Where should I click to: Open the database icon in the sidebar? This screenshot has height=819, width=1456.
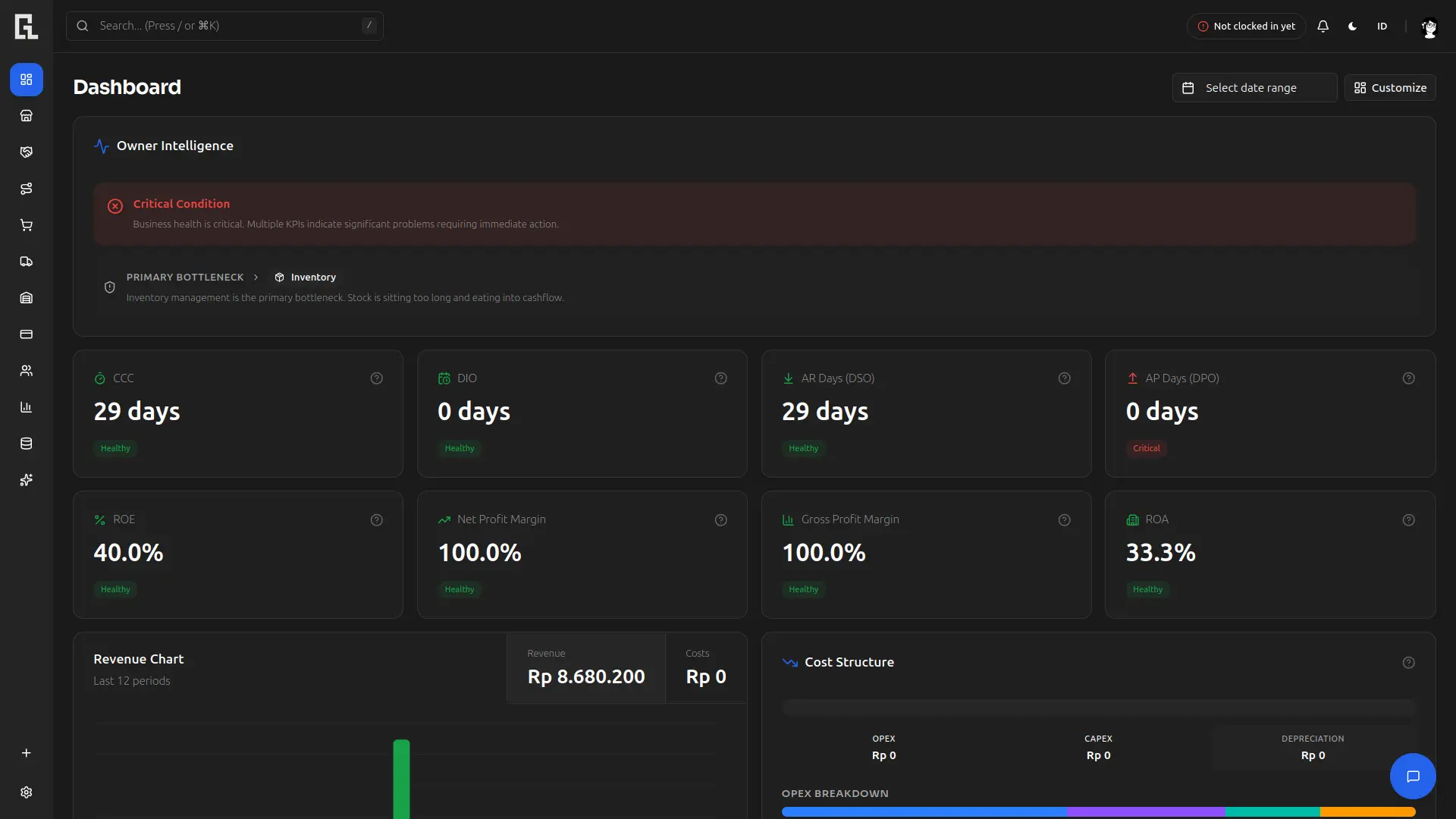[27, 444]
